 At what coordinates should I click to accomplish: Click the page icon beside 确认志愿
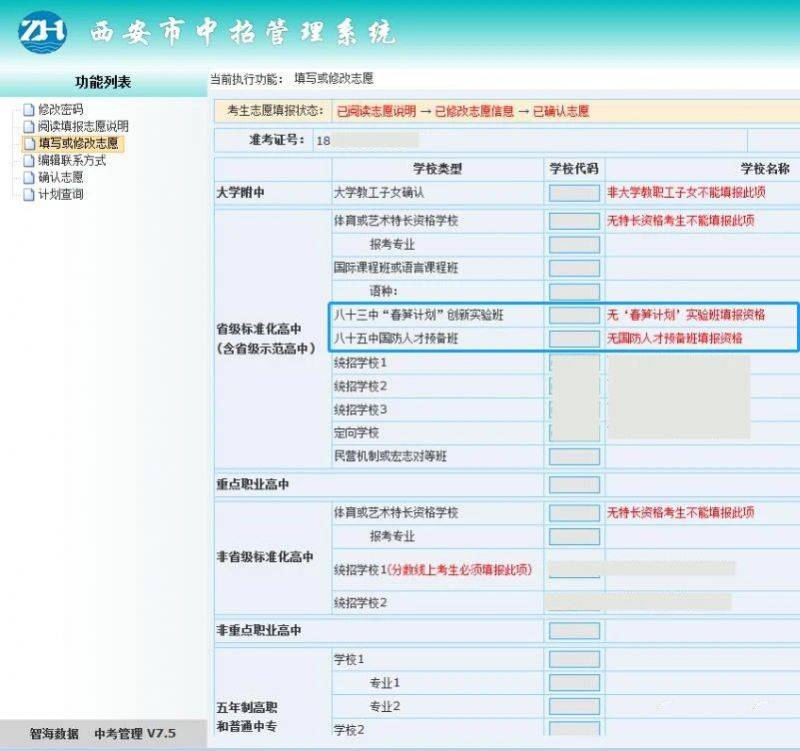(x=29, y=178)
